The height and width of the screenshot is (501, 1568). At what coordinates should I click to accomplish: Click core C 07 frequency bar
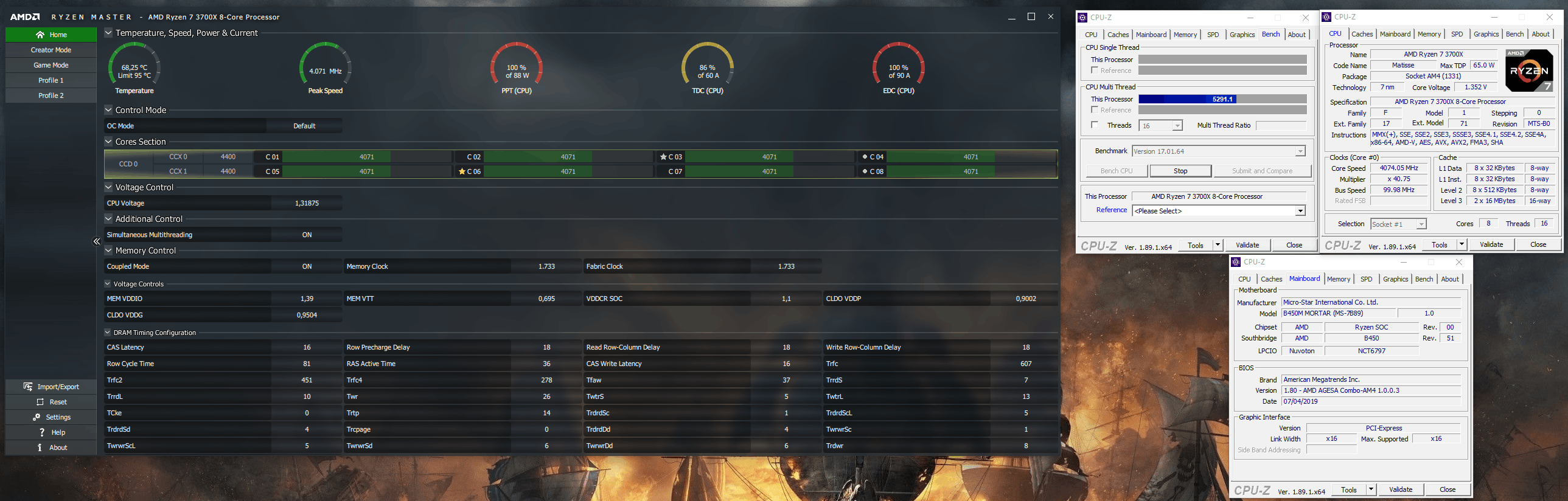click(x=769, y=171)
